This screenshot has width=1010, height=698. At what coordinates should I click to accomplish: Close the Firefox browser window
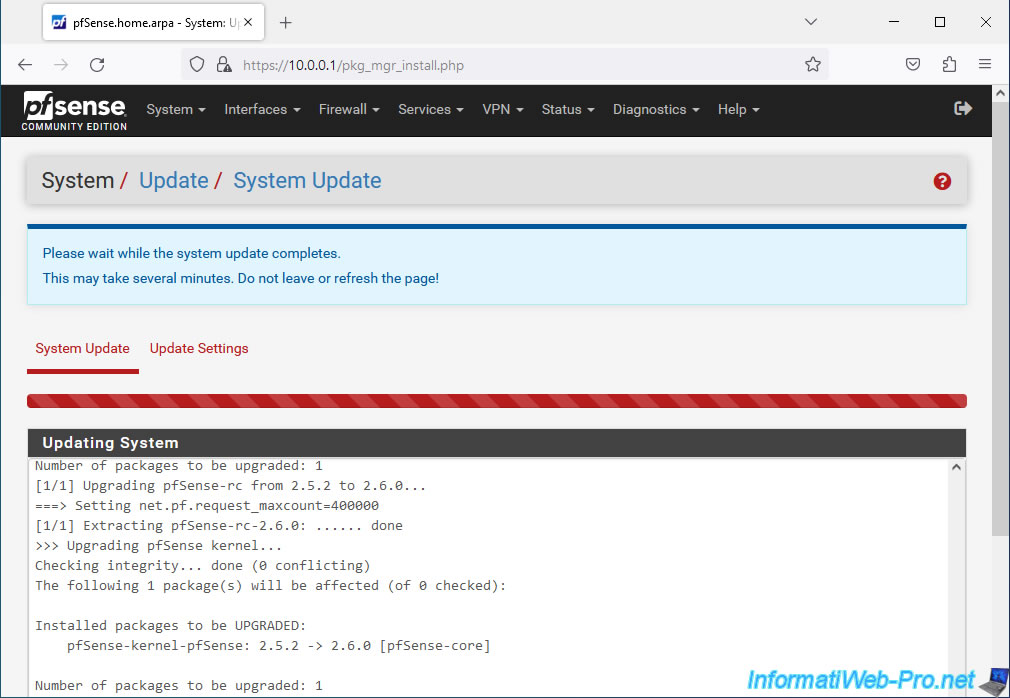pos(986,22)
